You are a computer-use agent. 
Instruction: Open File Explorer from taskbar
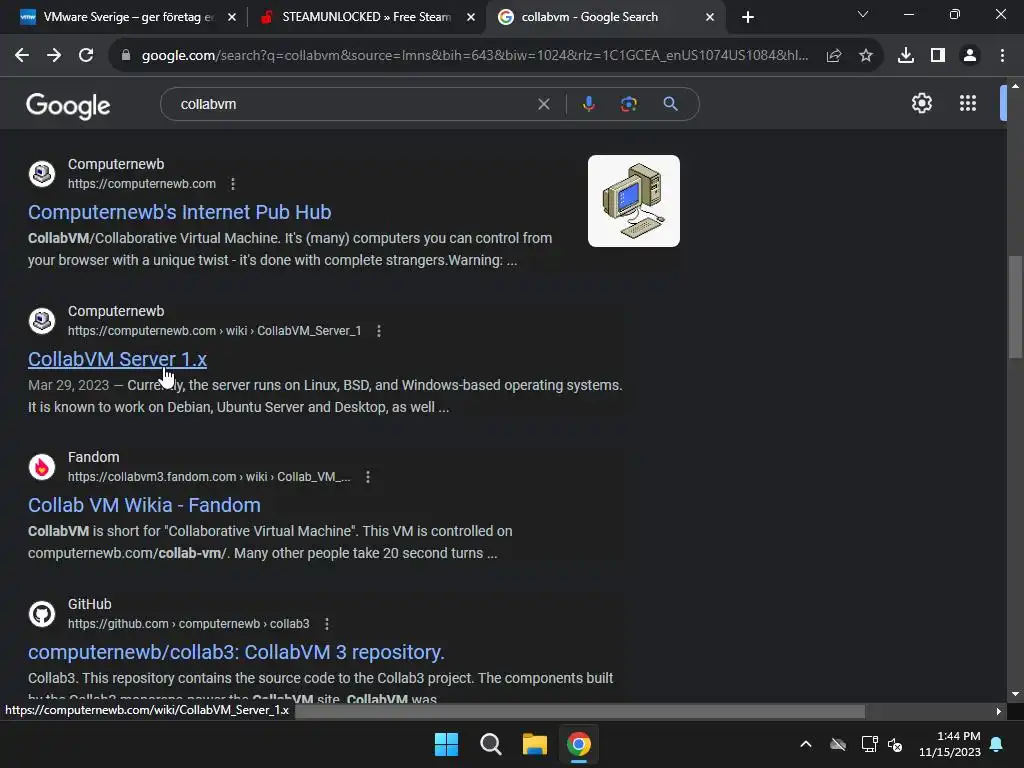534,744
